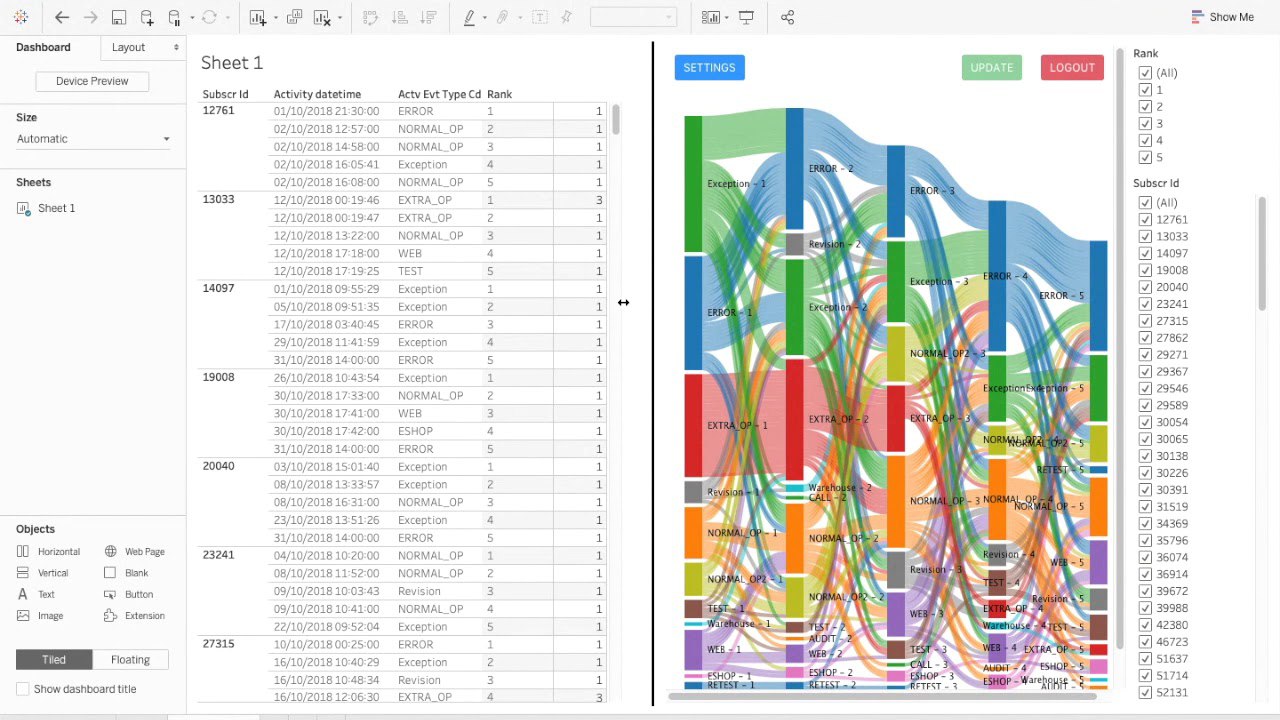Switch to the Layout tab

point(128,47)
